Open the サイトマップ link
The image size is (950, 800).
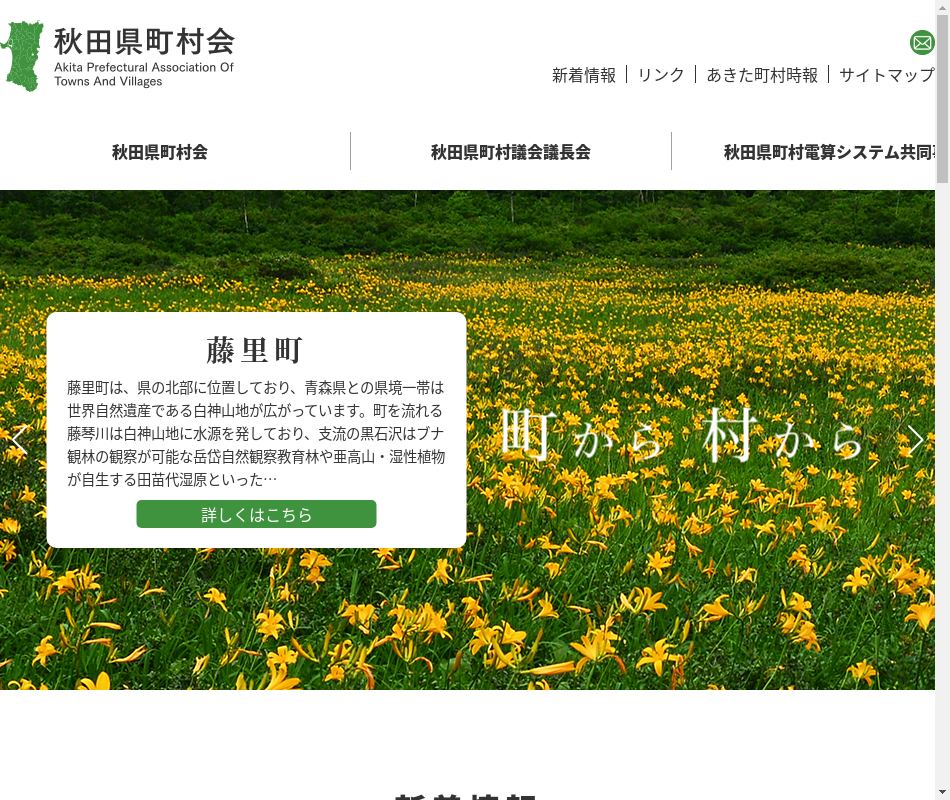click(886, 75)
